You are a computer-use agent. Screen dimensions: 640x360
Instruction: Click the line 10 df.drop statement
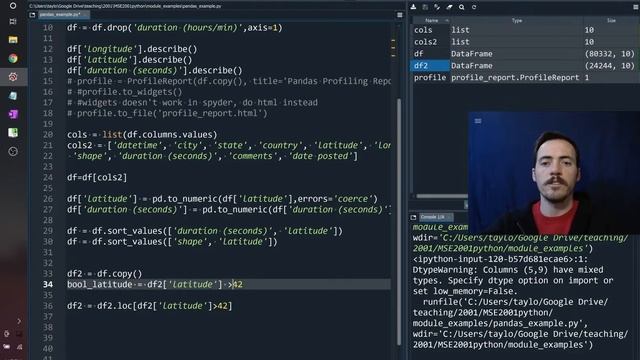175,28
